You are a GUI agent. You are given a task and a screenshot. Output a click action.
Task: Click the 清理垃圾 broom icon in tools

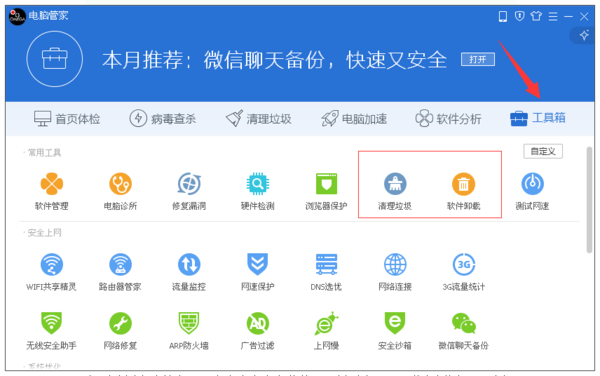(x=395, y=184)
